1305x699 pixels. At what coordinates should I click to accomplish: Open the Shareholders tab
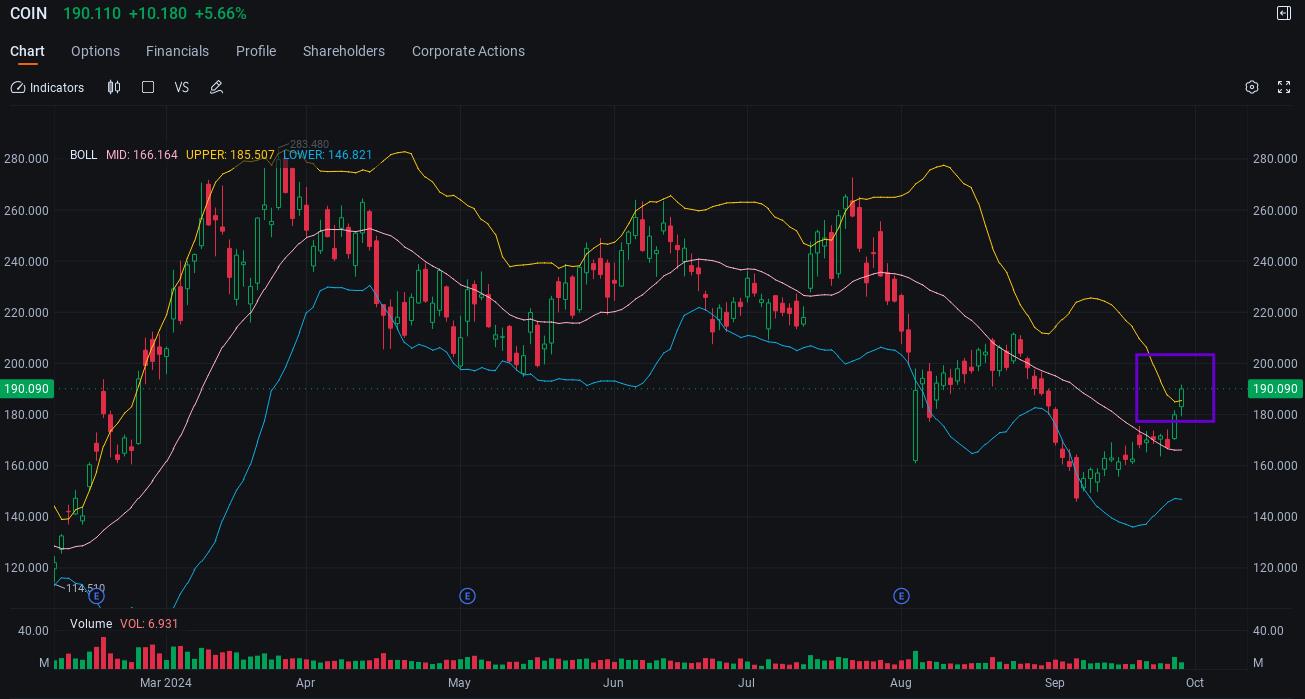pyautogui.click(x=344, y=51)
